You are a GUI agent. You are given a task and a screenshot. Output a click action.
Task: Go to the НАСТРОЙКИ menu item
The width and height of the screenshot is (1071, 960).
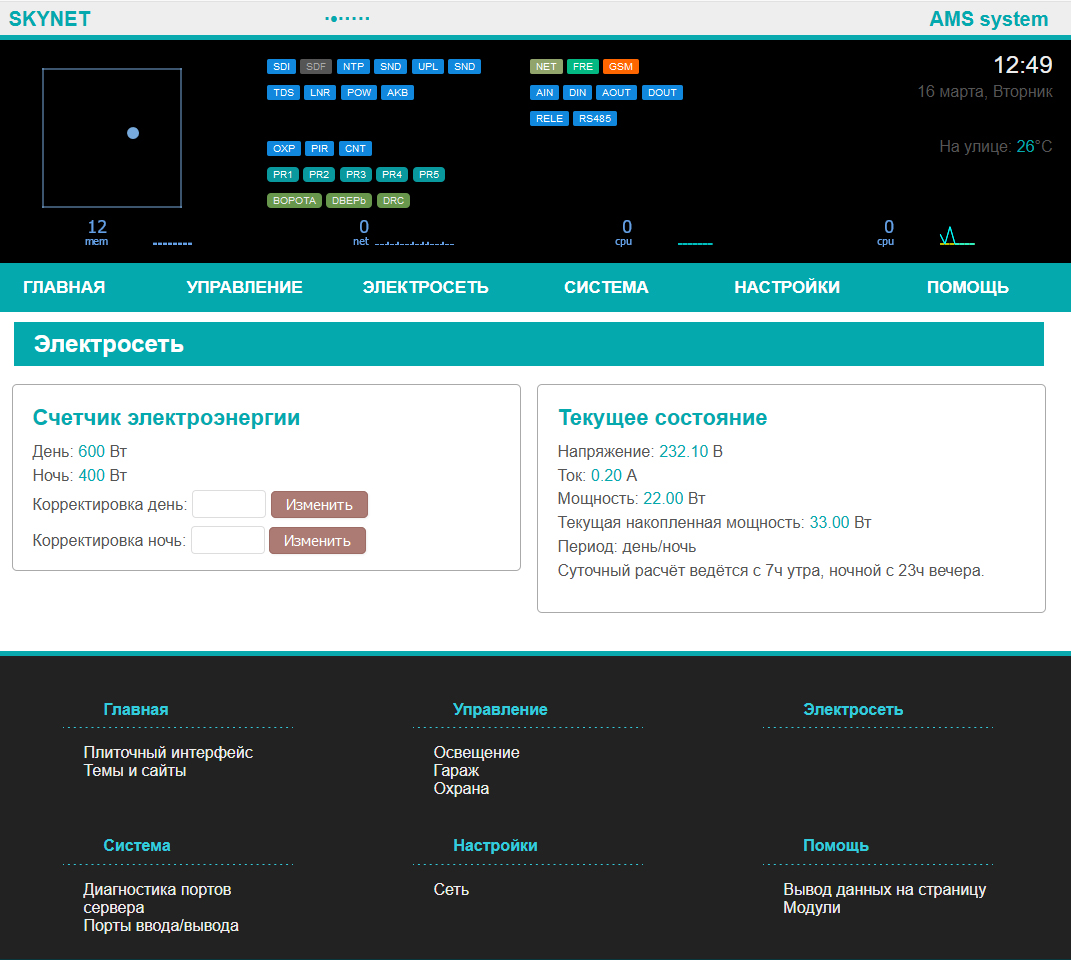point(787,288)
